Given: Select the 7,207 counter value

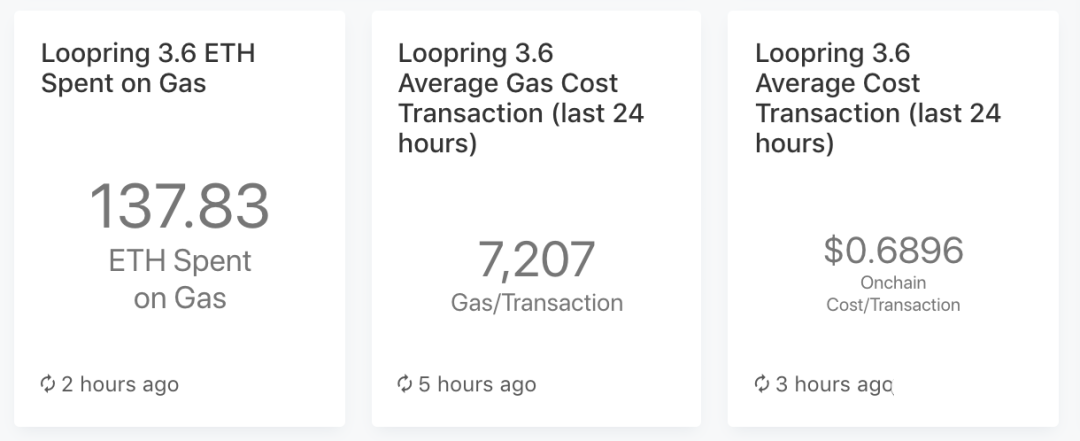Looking at the screenshot, I should [x=537, y=260].
